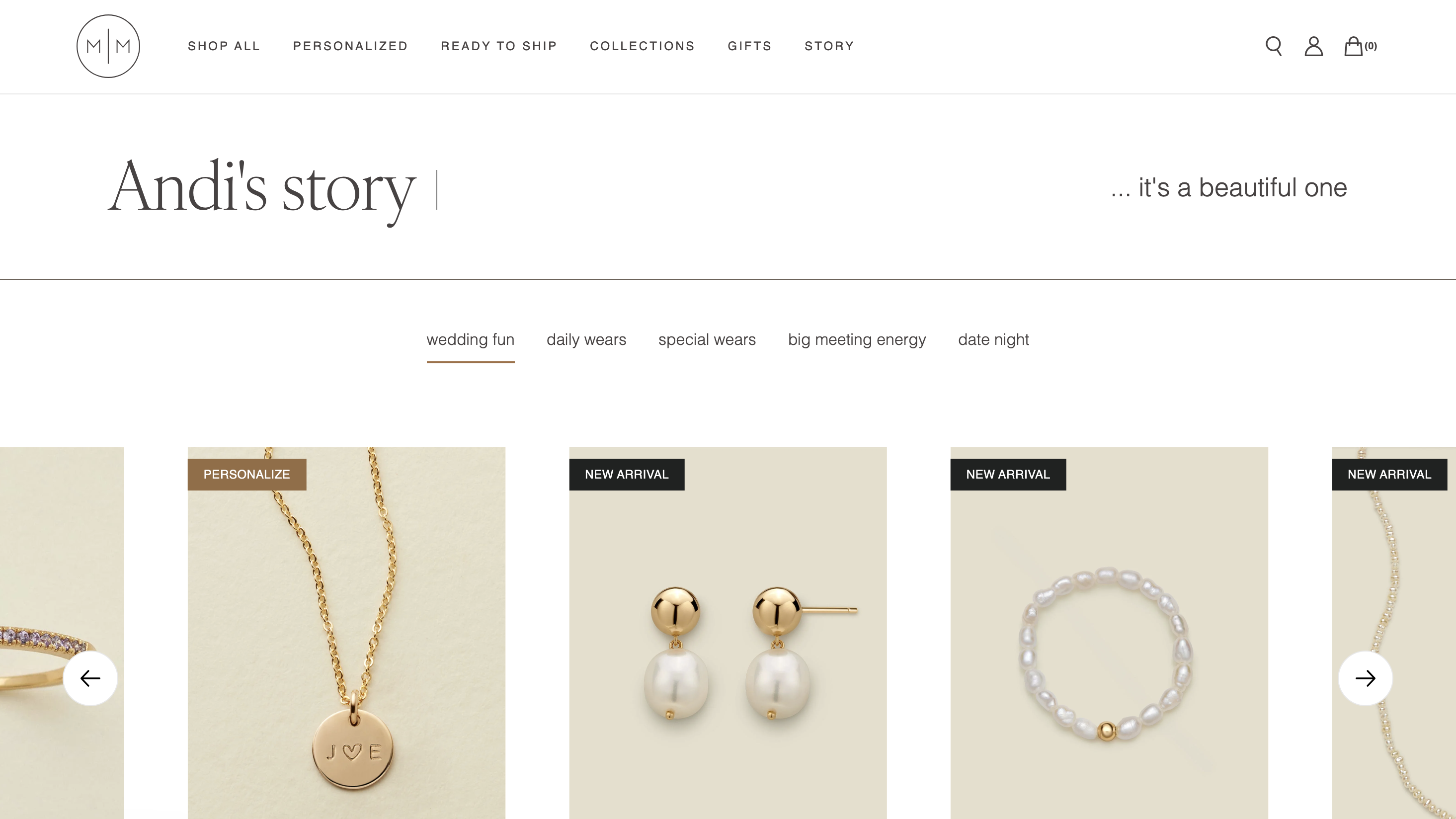Switch to daily wears tab
This screenshot has width=1456, height=819.
coord(586,340)
